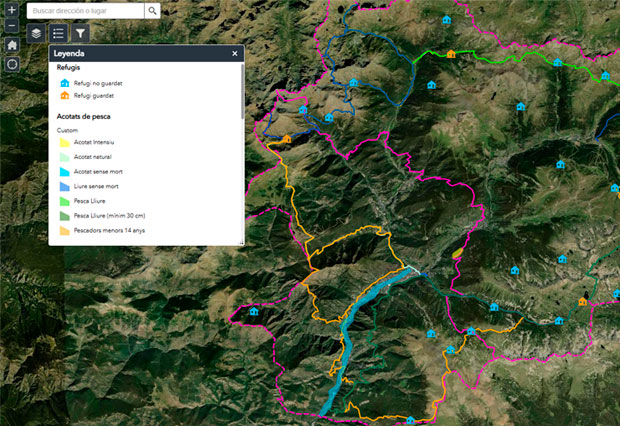Select the yellow Acotat Intensiu swatch

click(64, 143)
